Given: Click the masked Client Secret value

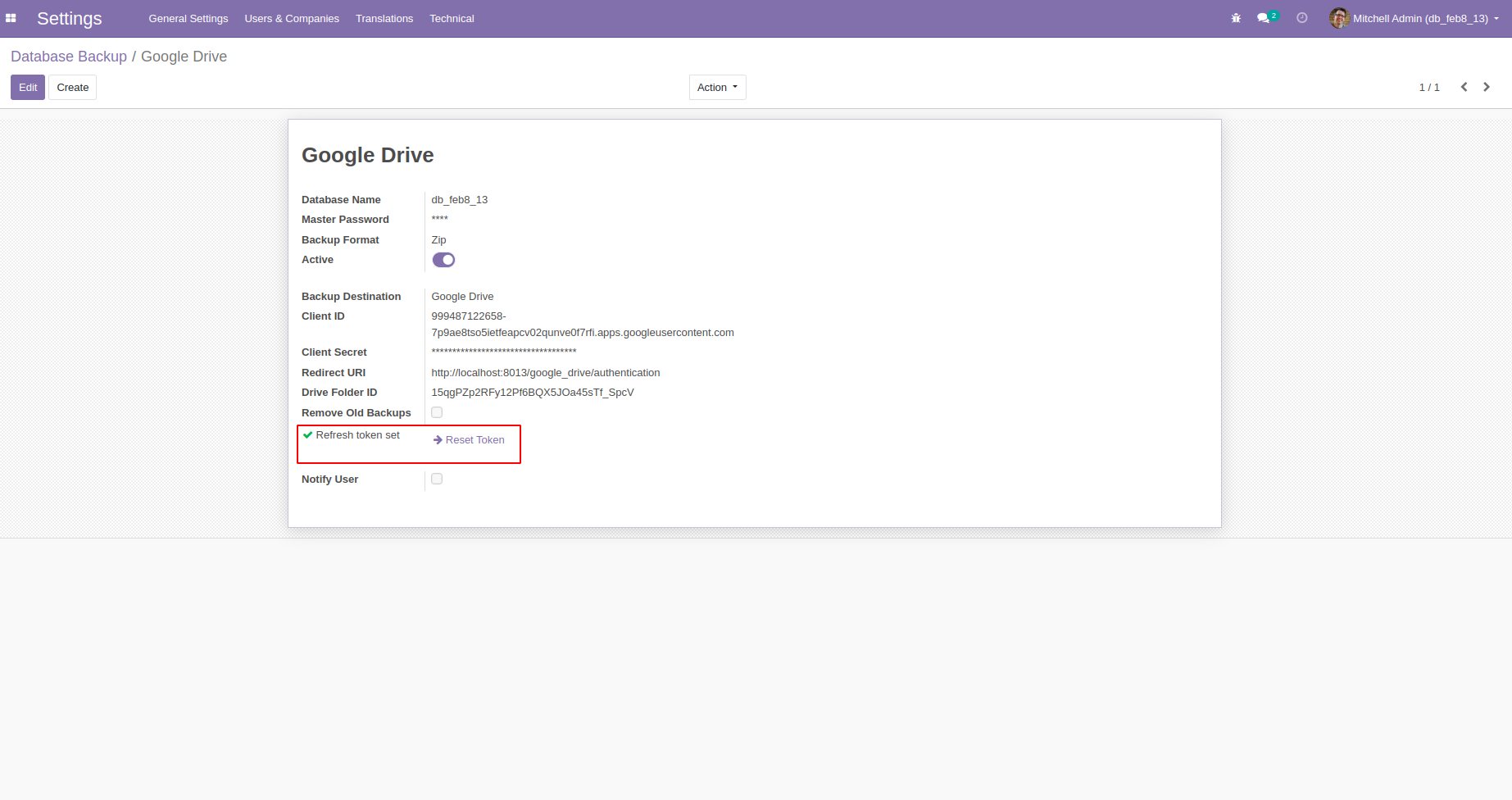Looking at the screenshot, I should pyautogui.click(x=504, y=352).
